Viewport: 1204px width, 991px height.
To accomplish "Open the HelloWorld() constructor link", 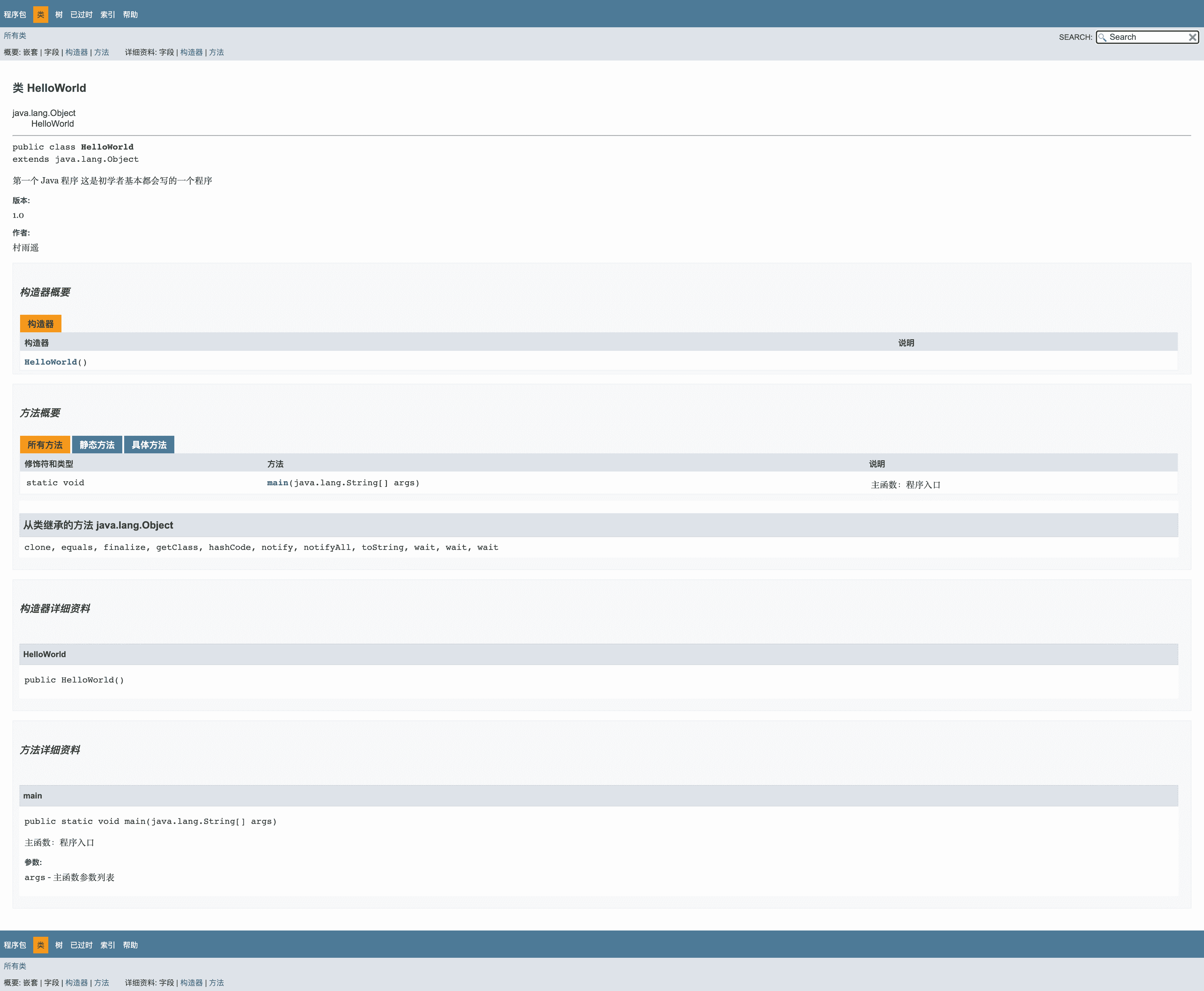I will pos(50,362).
